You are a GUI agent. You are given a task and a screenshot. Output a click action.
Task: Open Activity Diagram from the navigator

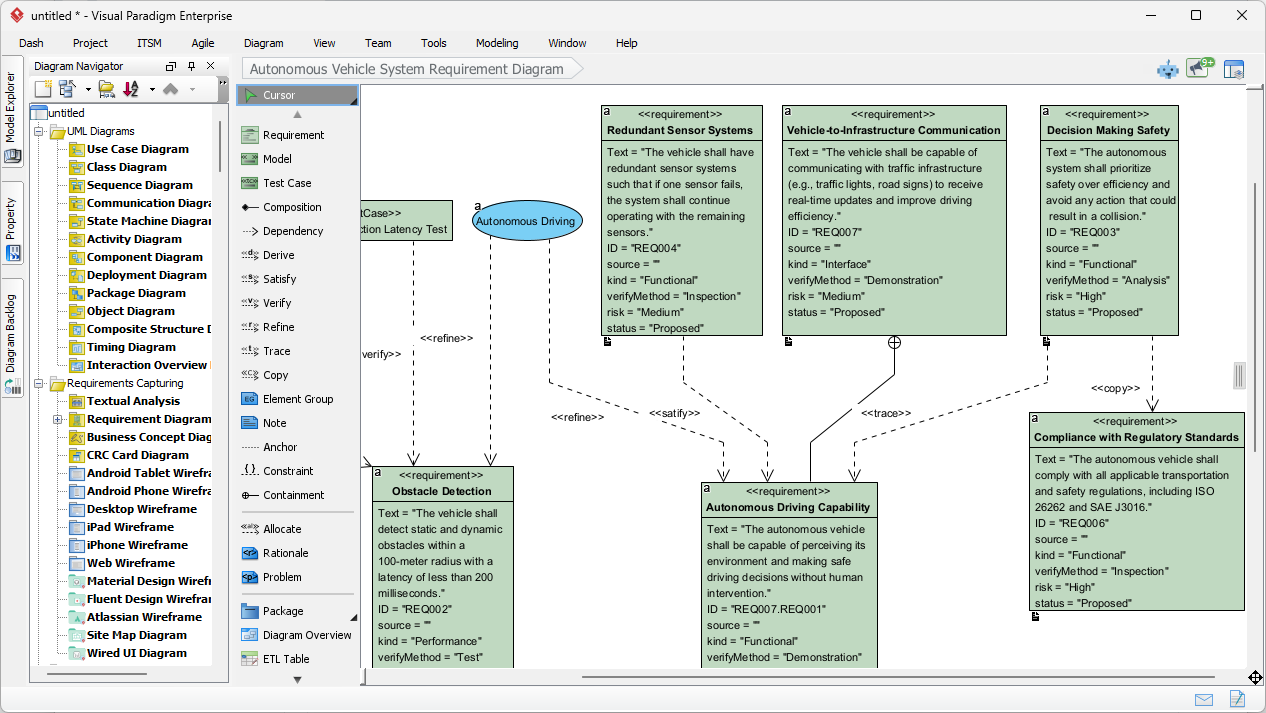133,239
